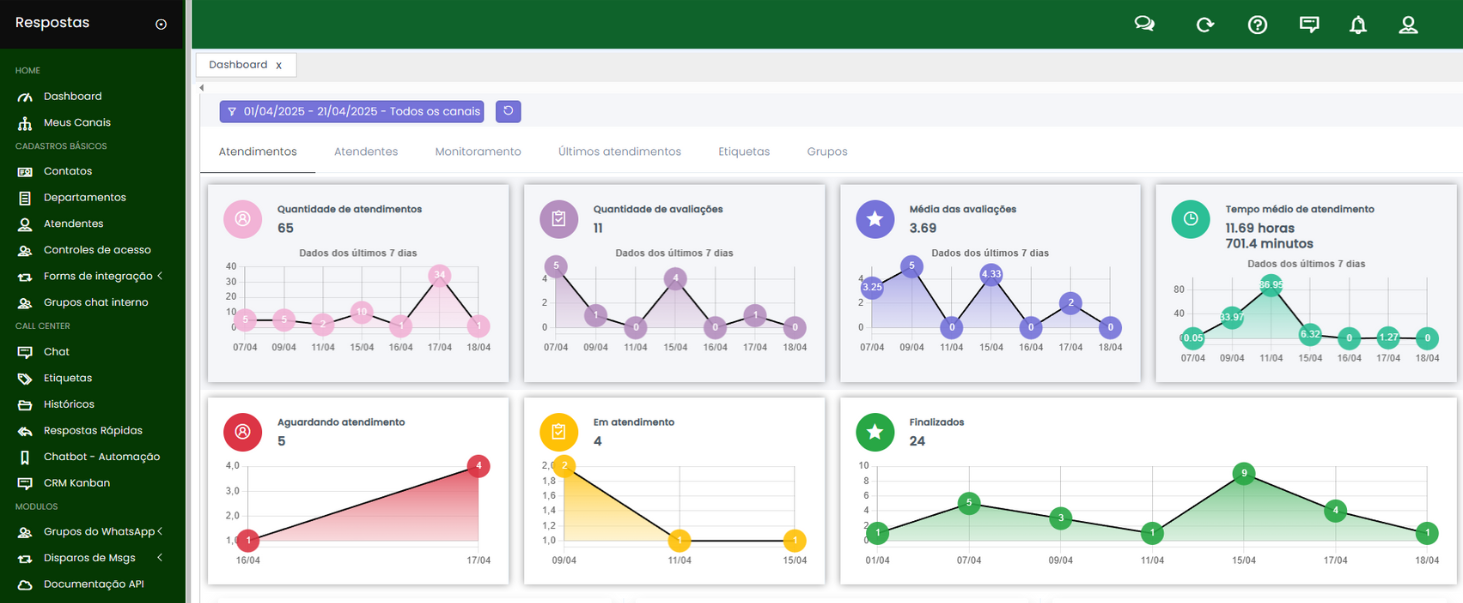Open the help question mark icon
1463x603 pixels.
[1257, 25]
